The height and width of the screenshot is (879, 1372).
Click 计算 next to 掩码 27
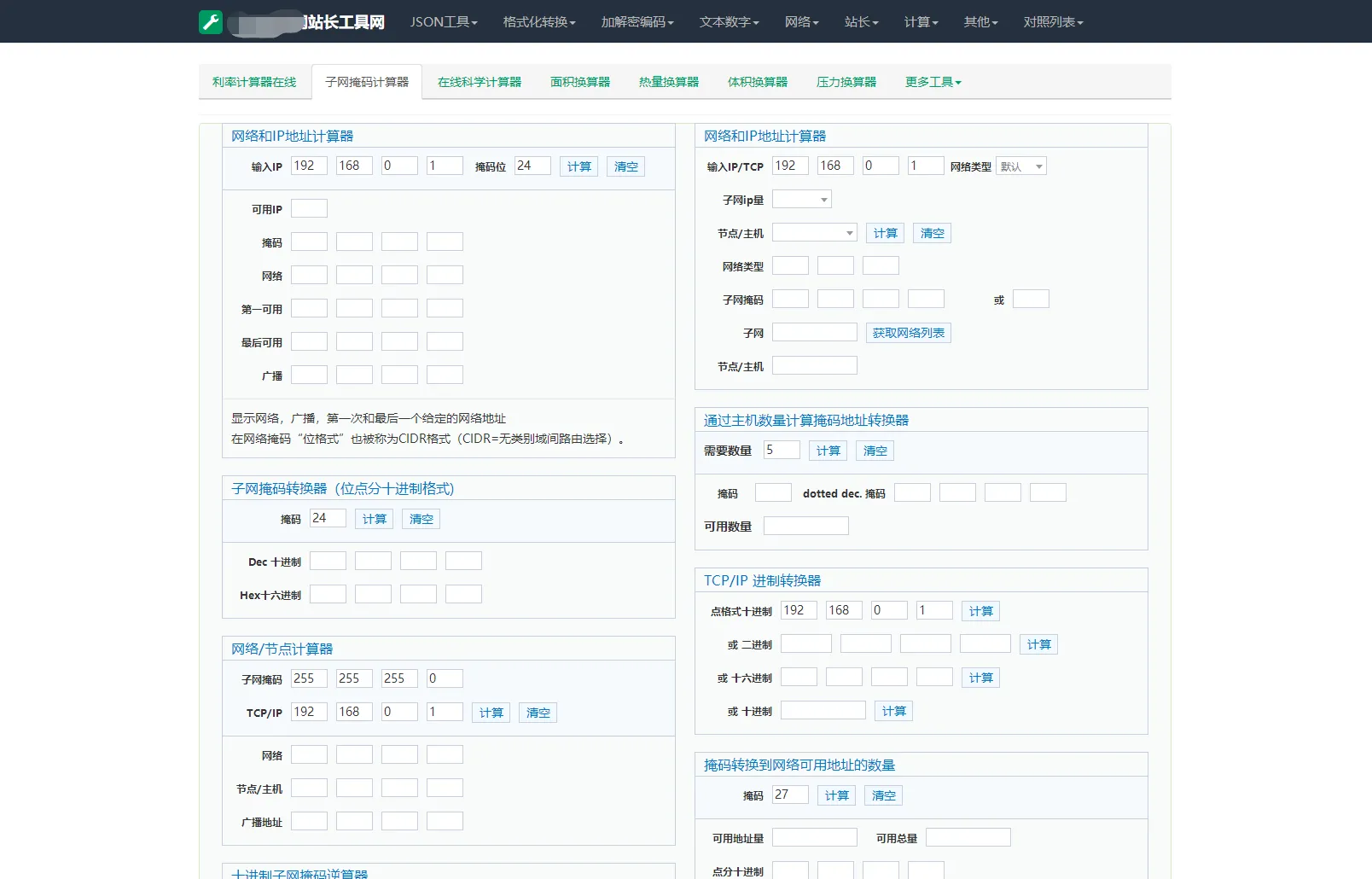(x=837, y=795)
